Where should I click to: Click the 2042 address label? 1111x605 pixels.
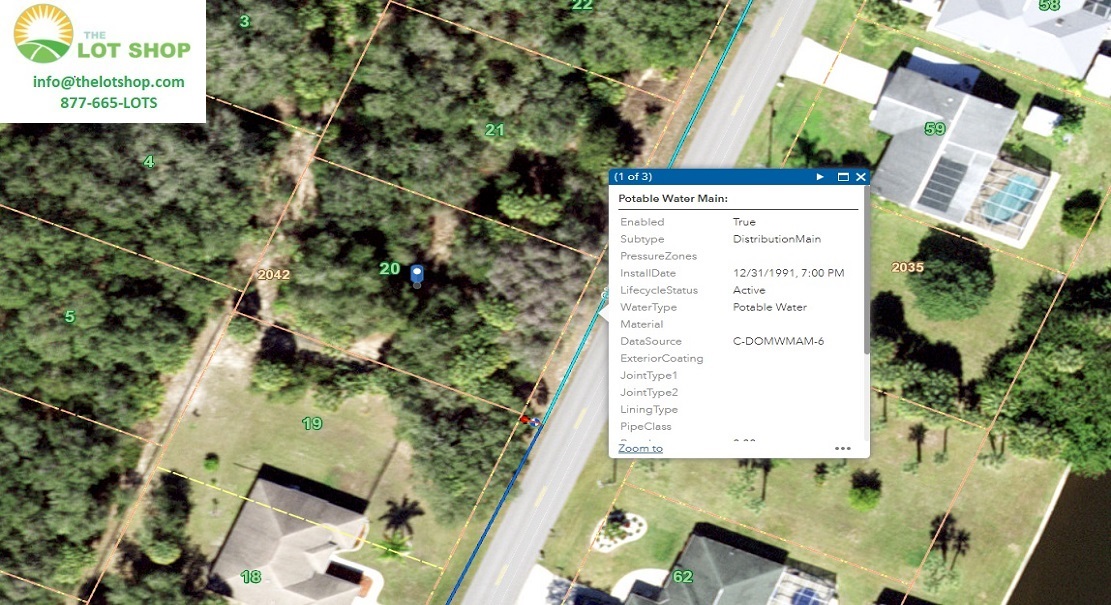pyautogui.click(x=273, y=275)
